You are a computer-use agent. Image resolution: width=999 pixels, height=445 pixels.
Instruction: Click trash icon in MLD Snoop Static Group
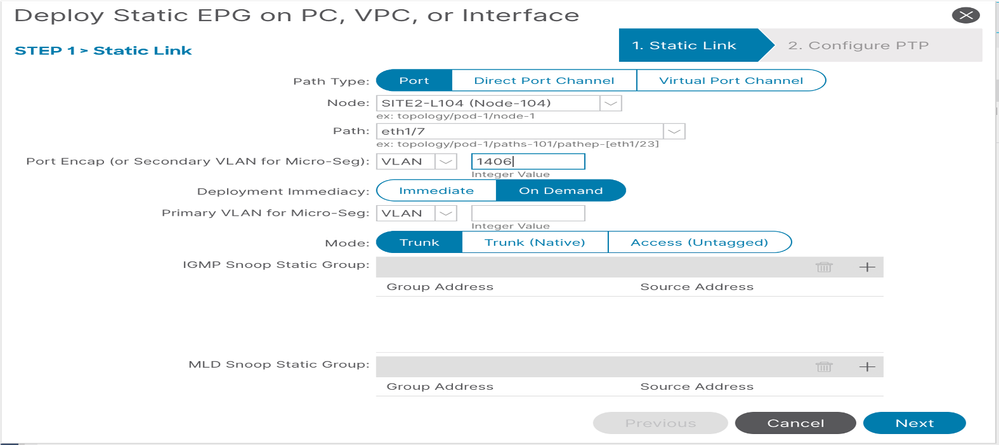[824, 367]
